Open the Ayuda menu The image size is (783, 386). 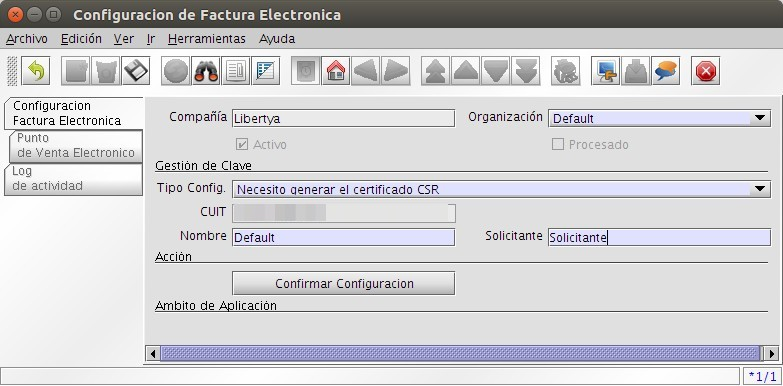point(277,38)
